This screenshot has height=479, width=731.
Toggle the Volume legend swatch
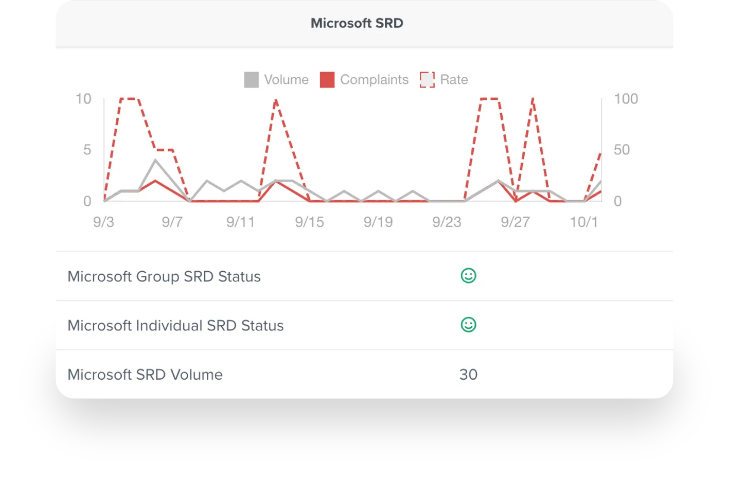click(251, 80)
